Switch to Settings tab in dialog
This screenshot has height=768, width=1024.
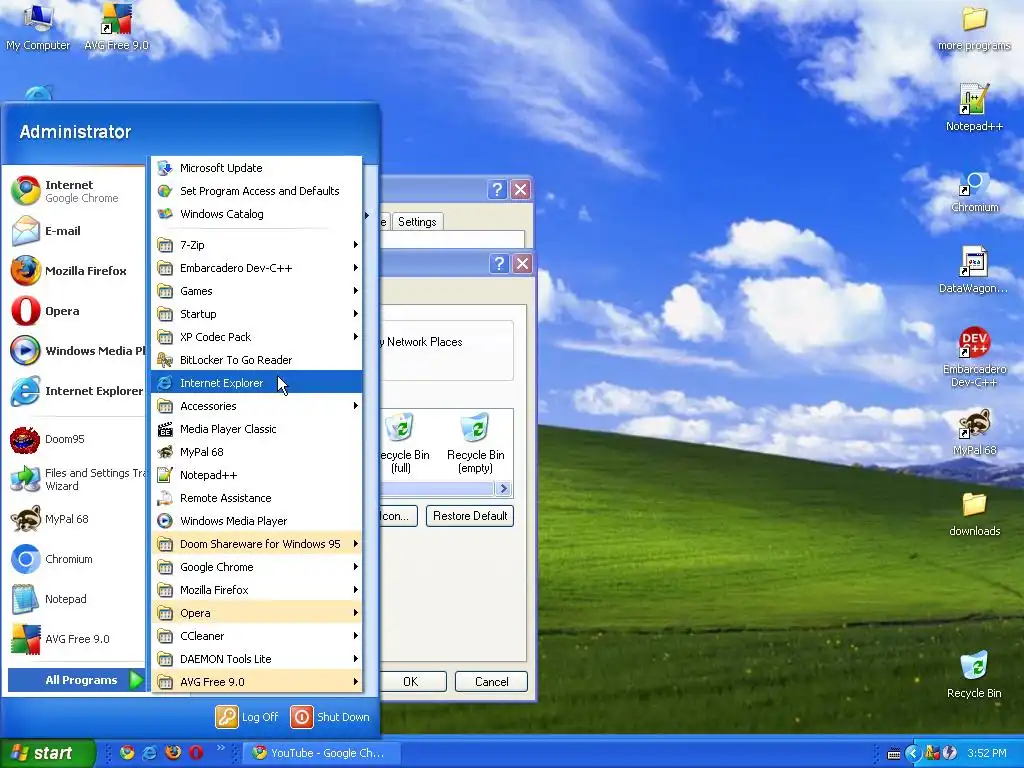tap(417, 222)
